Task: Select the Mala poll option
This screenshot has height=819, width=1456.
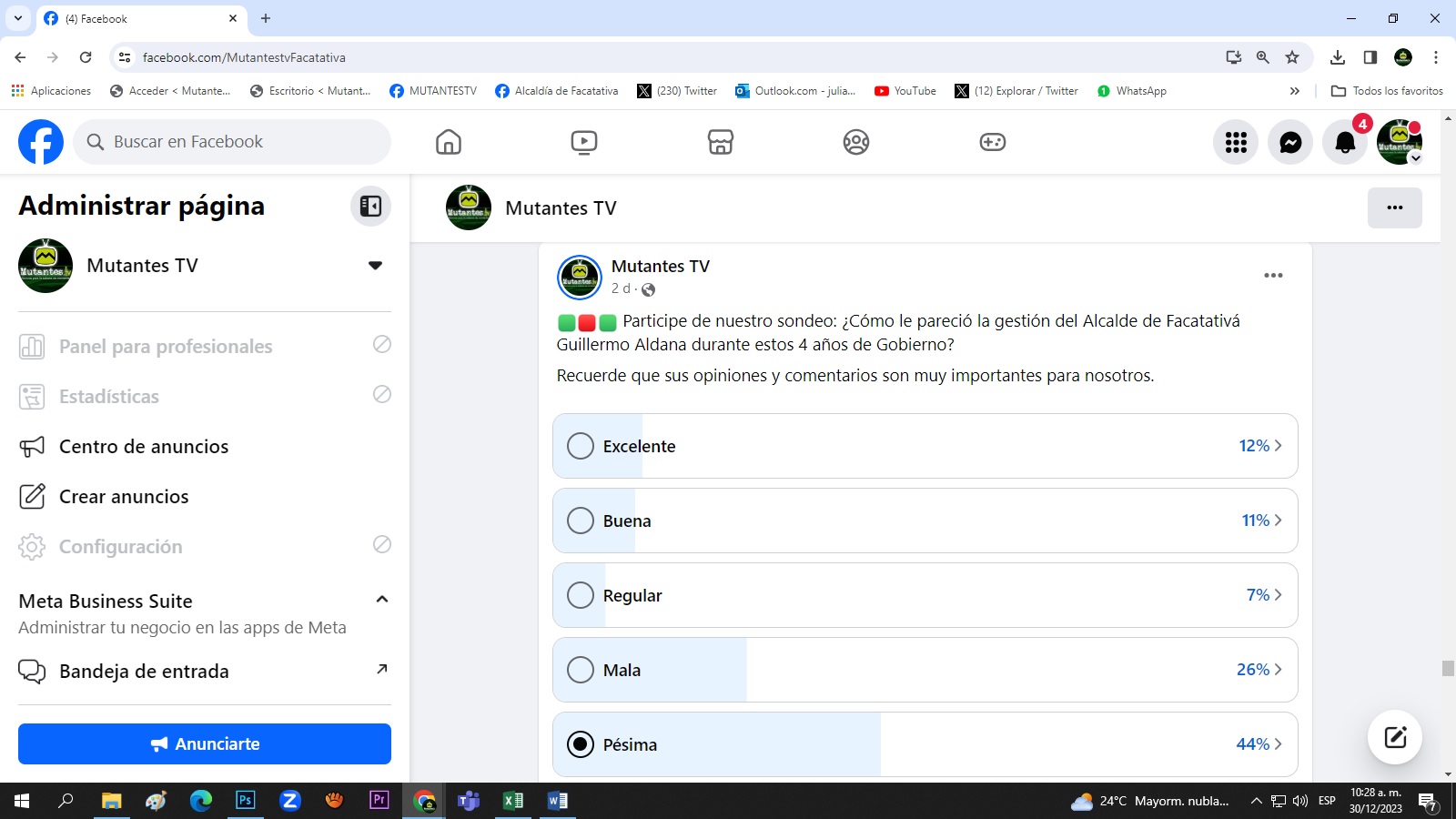Action: click(581, 670)
